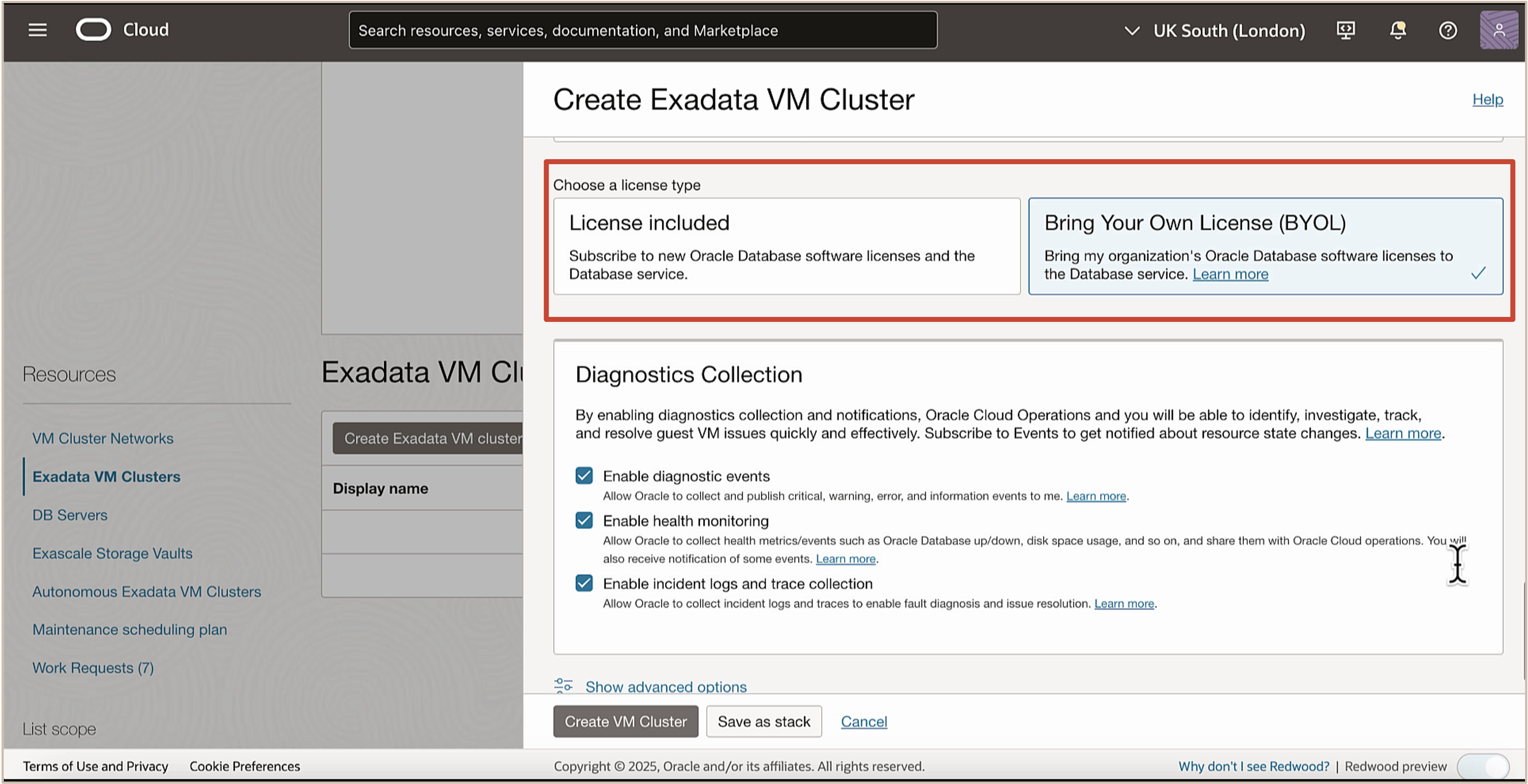Uncheck Enable incident logs and trace collection
The height and width of the screenshot is (784, 1528).
coord(584,583)
